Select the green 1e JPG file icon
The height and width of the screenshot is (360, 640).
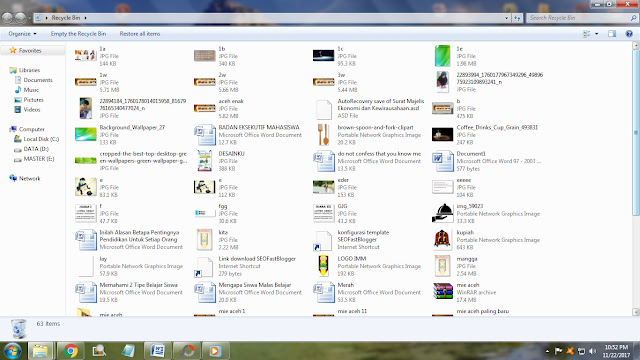click(442, 56)
